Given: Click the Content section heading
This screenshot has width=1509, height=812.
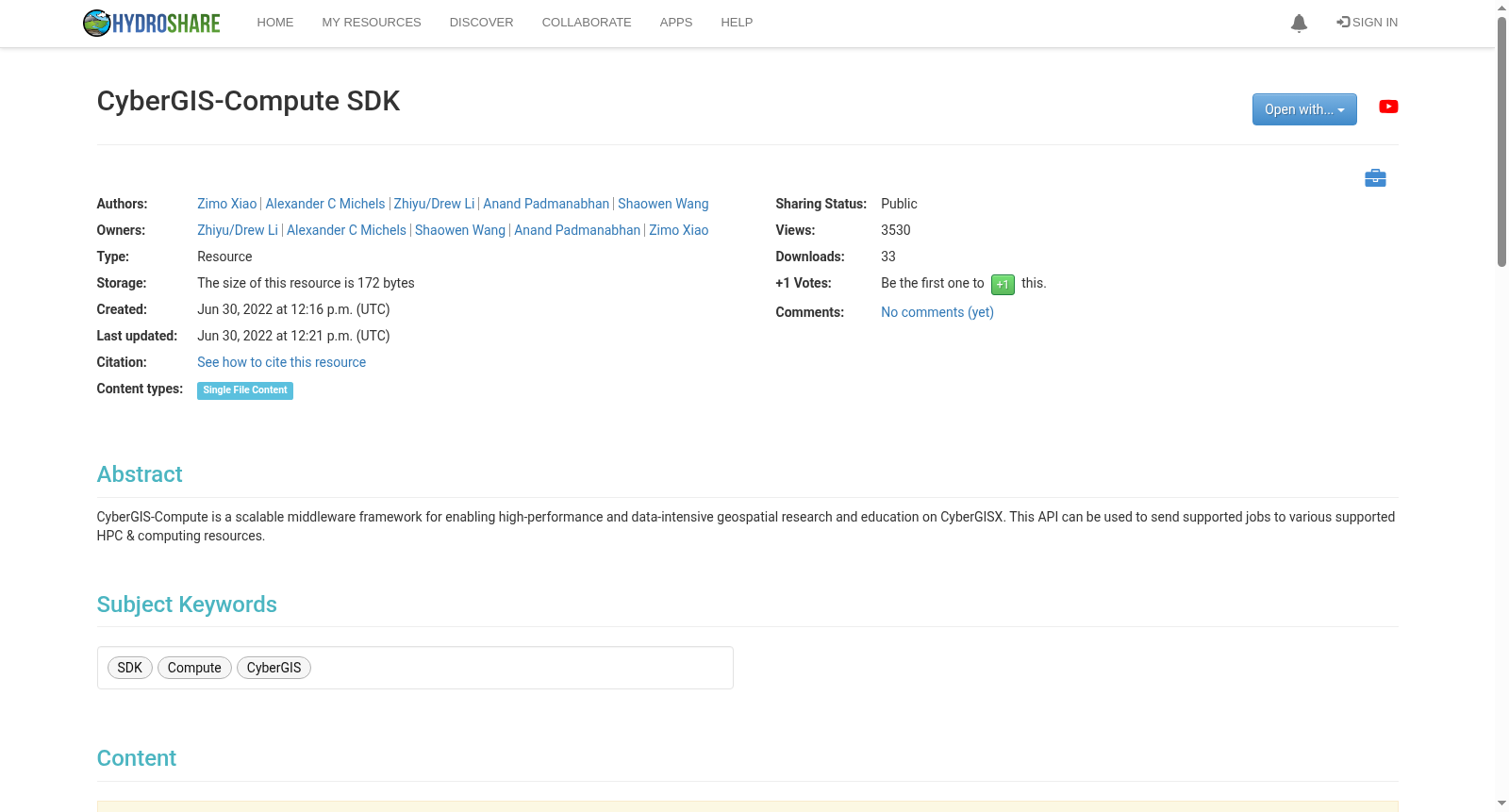Looking at the screenshot, I should (137, 758).
